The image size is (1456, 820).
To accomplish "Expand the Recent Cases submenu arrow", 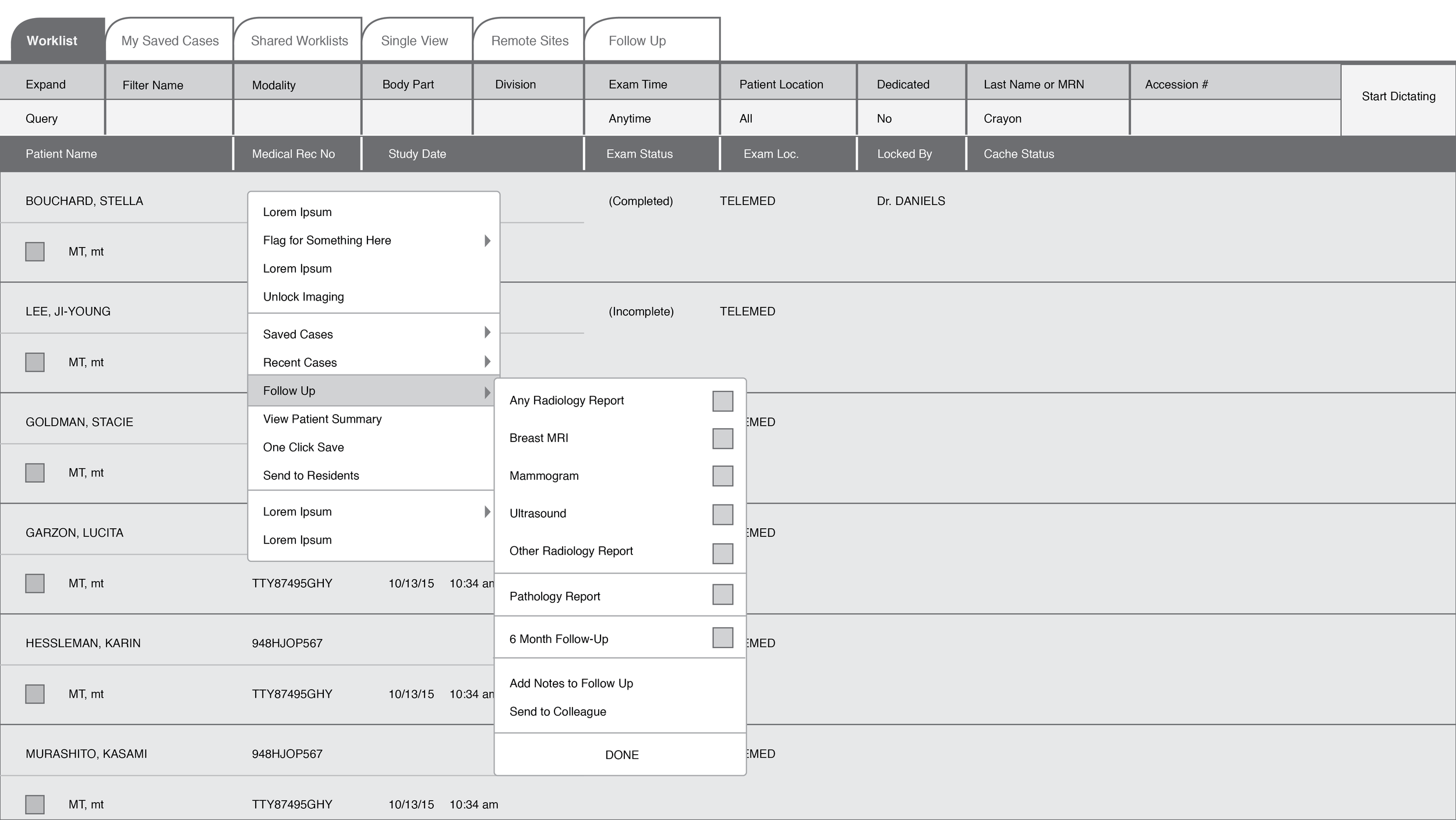I will click(x=487, y=361).
